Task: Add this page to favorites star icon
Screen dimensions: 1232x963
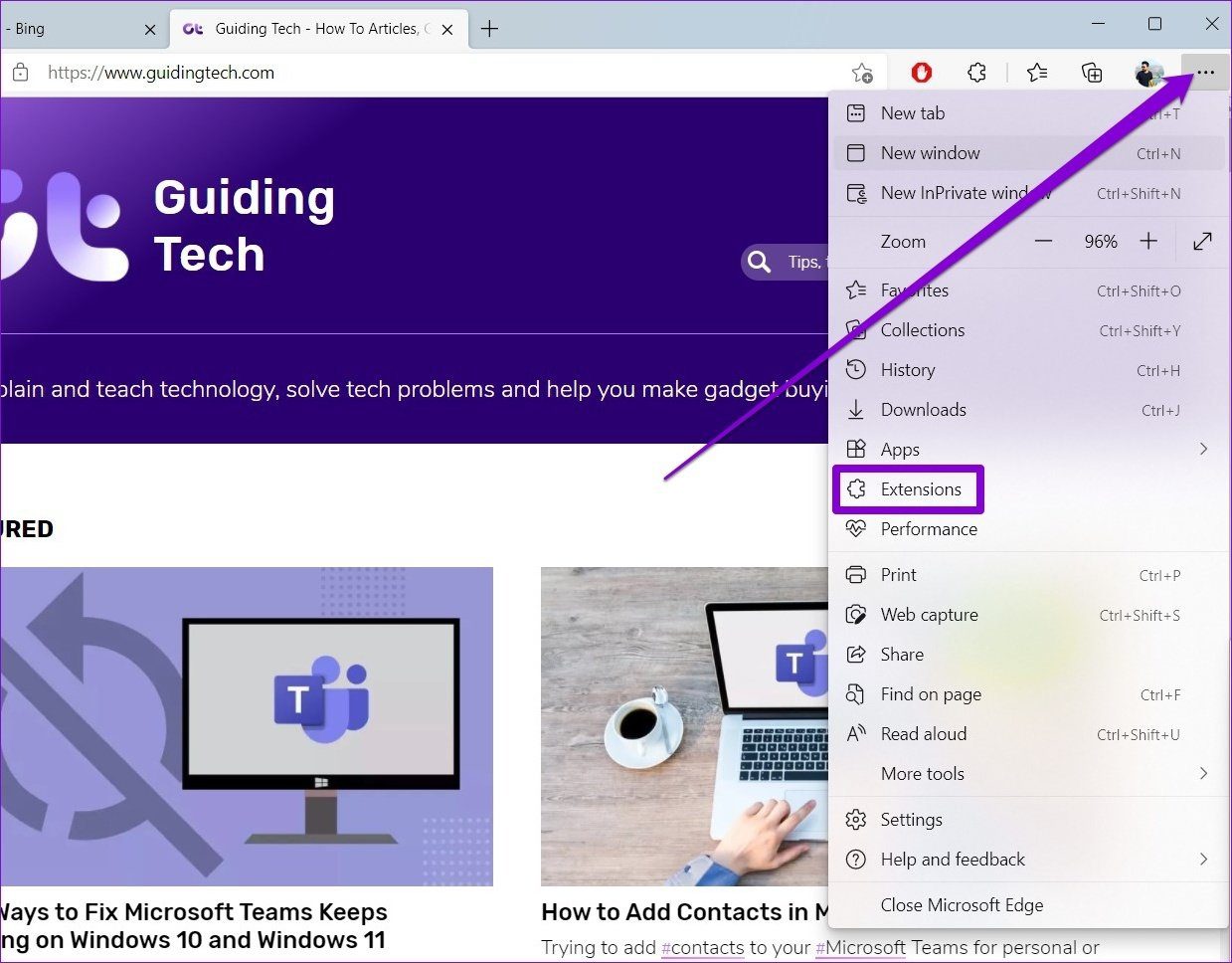Action: pyautogui.click(x=862, y=73)
